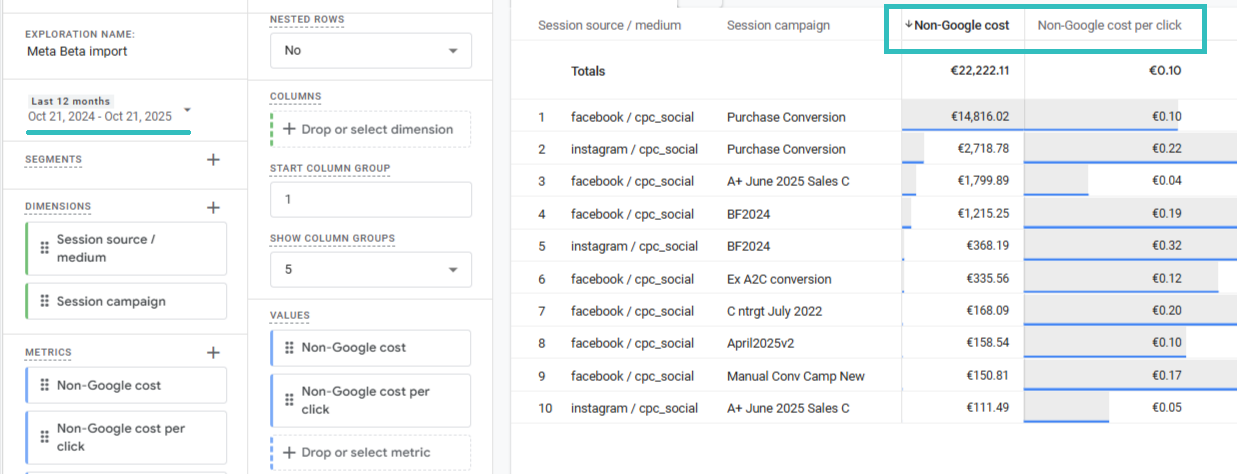The height and width of the screenshot is (474, 1237).
Task: Grab drag handle of Session campaign dimension
Action: click(x=44, y=302)
